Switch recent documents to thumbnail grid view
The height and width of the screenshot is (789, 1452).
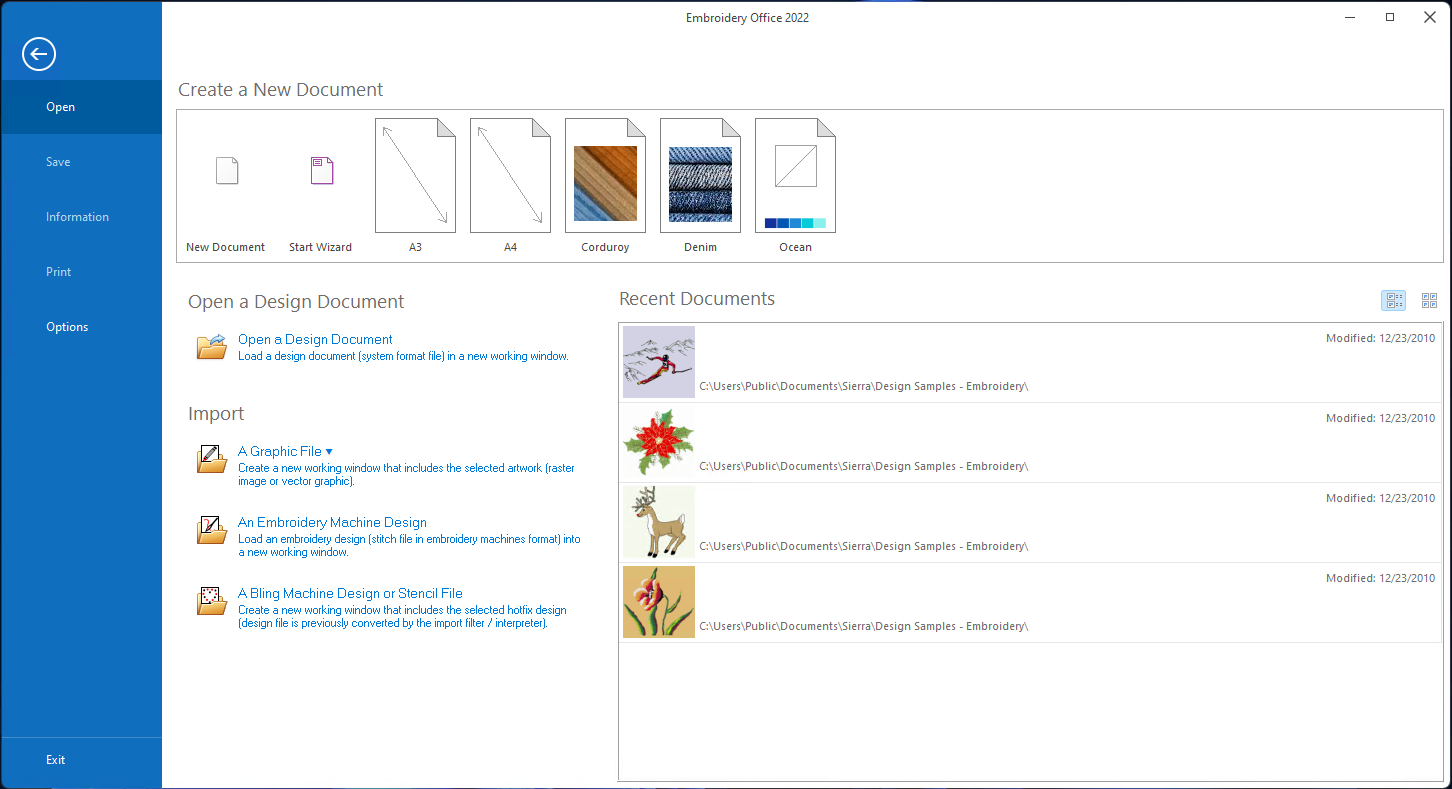click(x=1429, y=300)
